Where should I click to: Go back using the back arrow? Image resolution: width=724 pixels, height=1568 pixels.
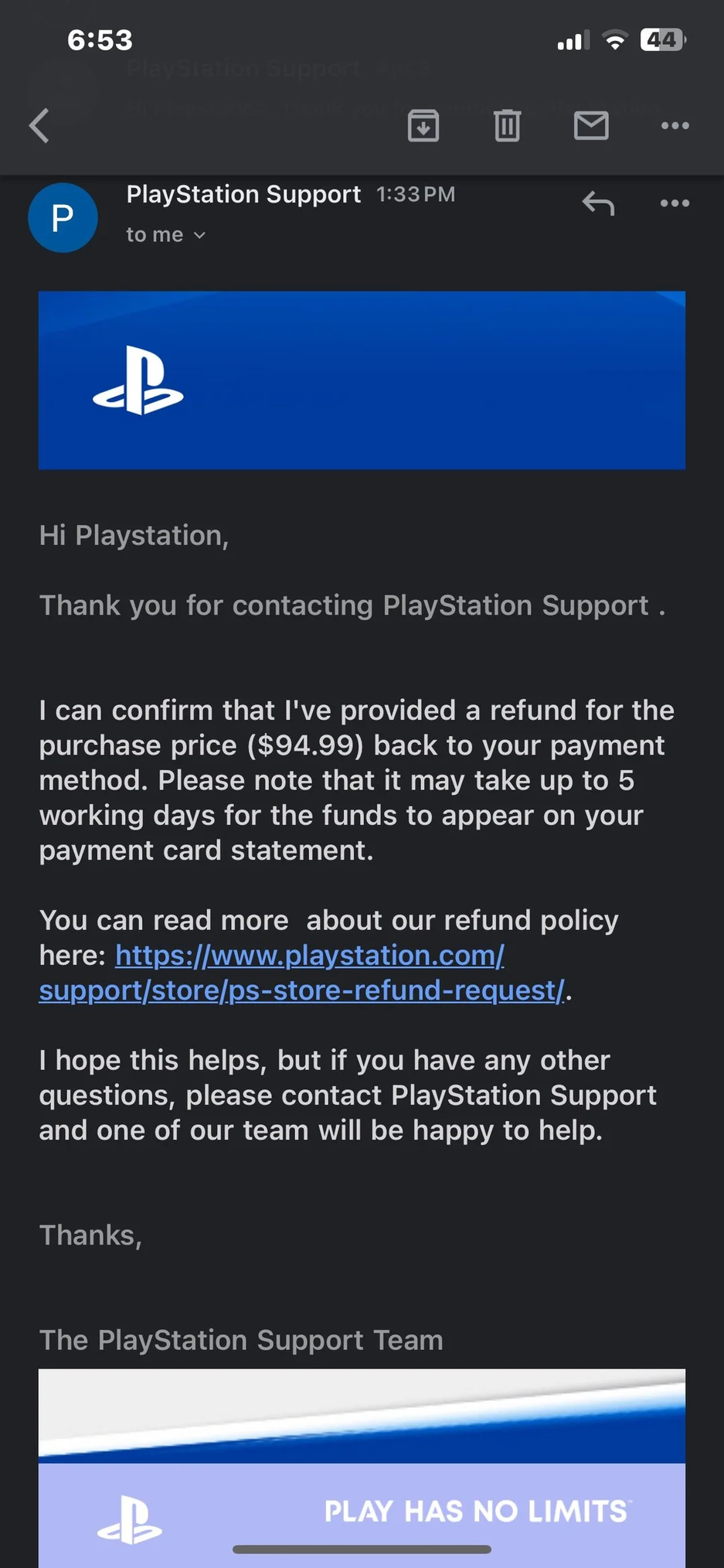click(39, 125)
